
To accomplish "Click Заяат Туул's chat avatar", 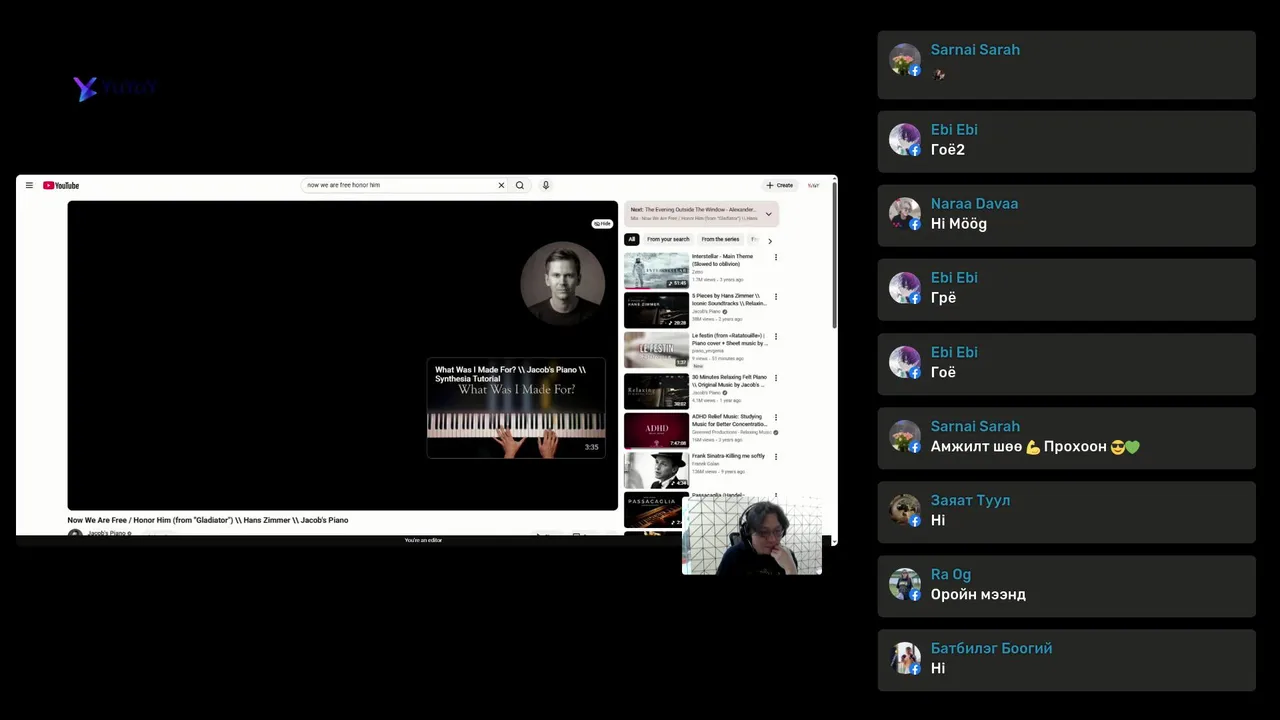I will click(x=905, y=510).
